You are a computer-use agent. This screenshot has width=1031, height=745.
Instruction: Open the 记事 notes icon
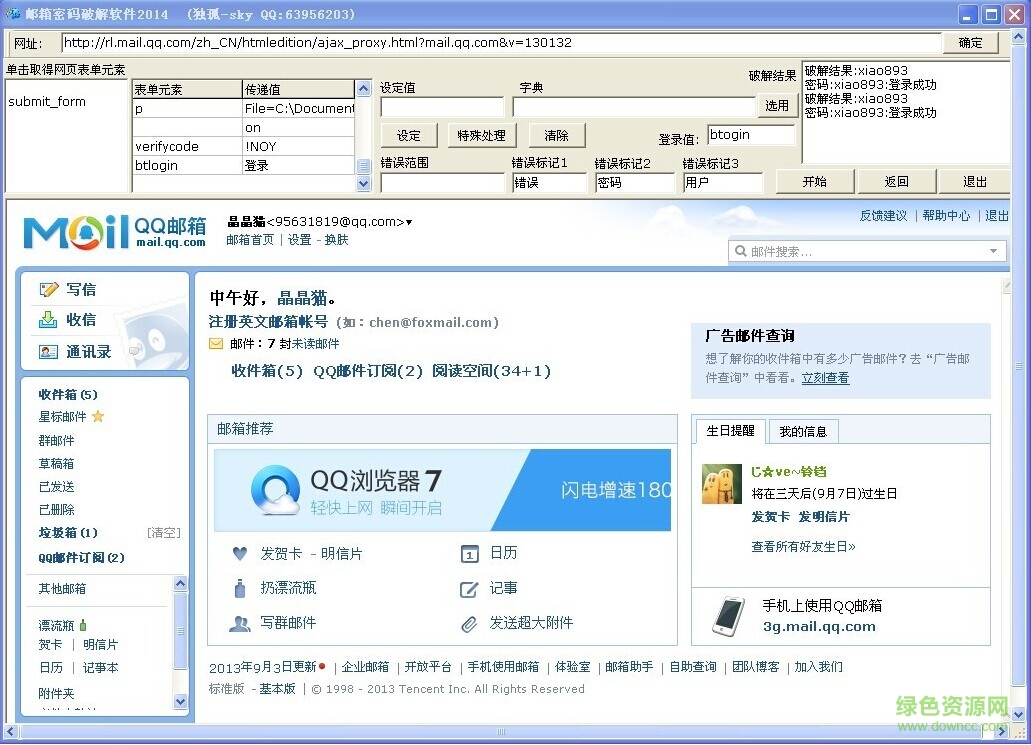tap(470, 589)
